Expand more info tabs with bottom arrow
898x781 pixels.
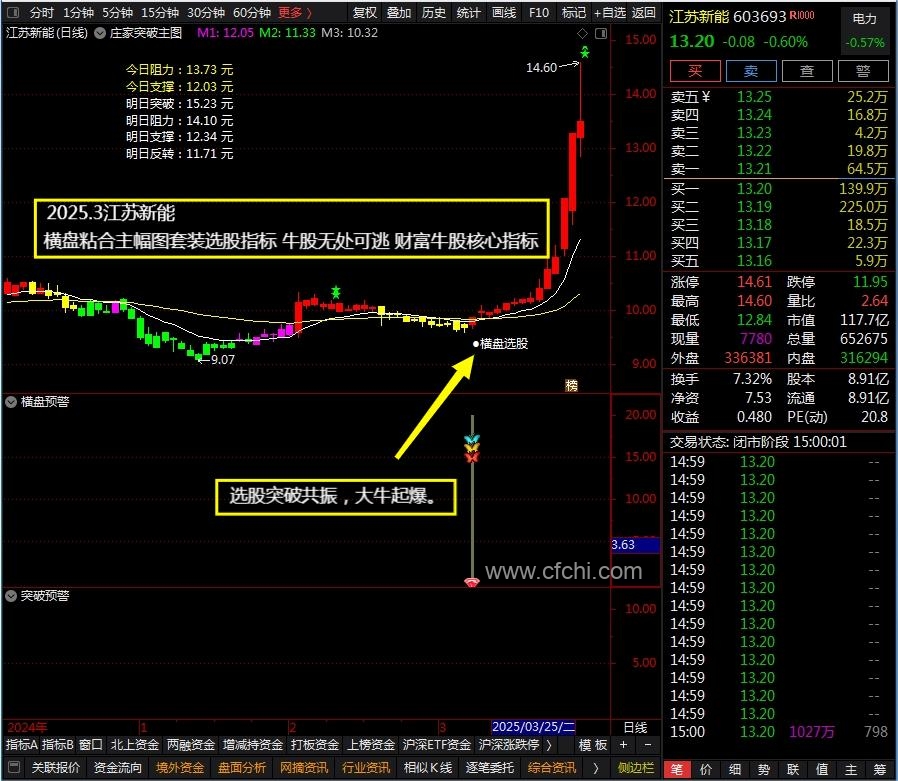[x=596, y=767]
